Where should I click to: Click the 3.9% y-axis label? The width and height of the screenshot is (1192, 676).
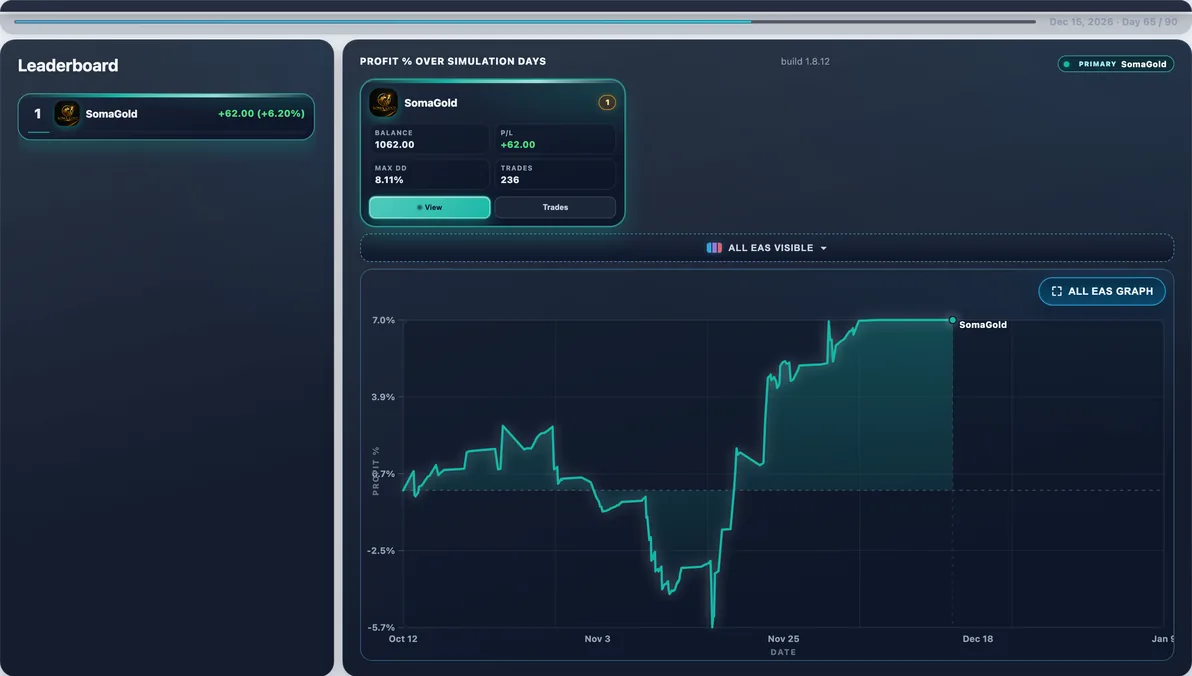click(383, 397)
